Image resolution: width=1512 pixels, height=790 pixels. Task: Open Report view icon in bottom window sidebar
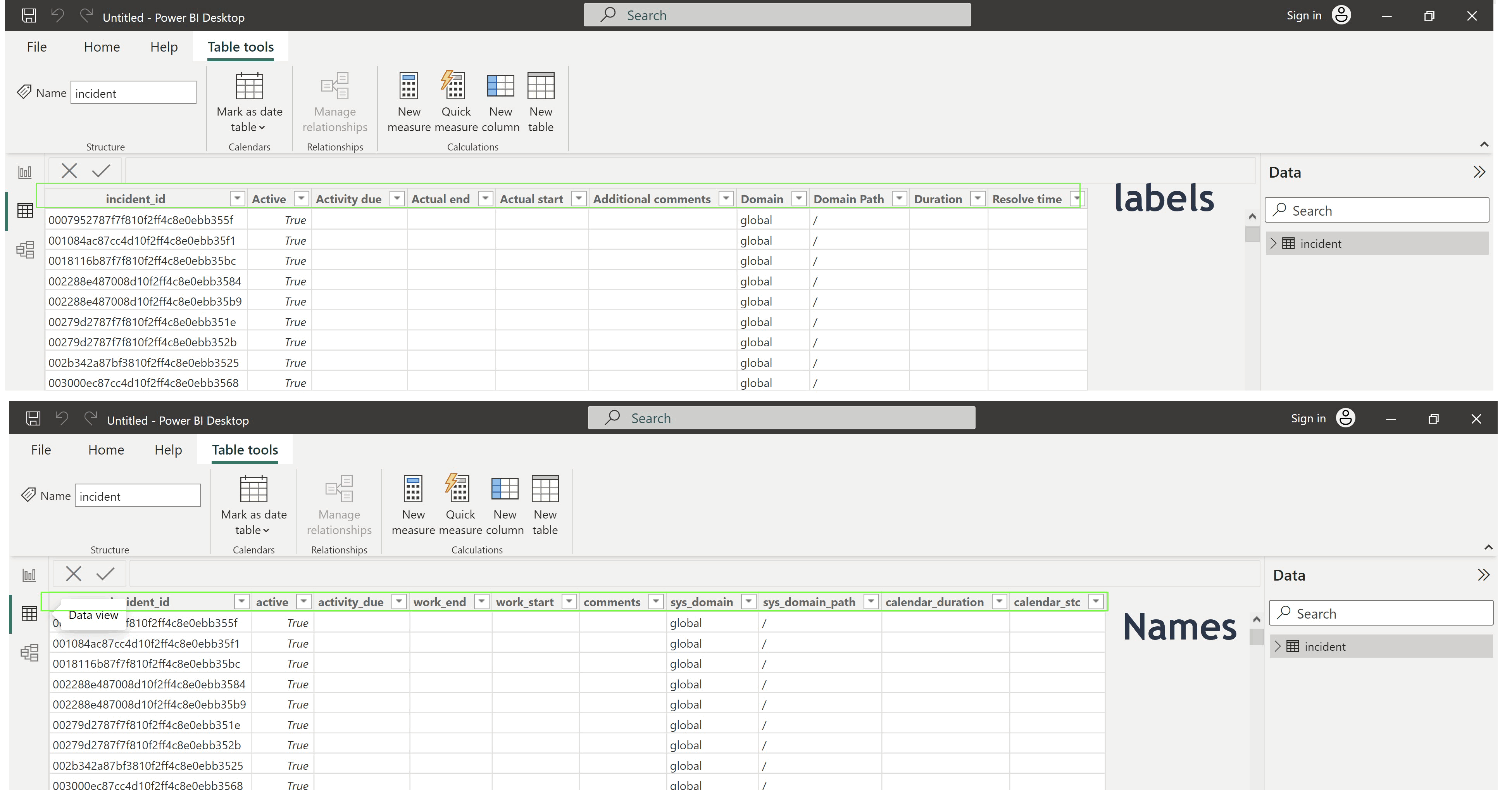point(29,575)
